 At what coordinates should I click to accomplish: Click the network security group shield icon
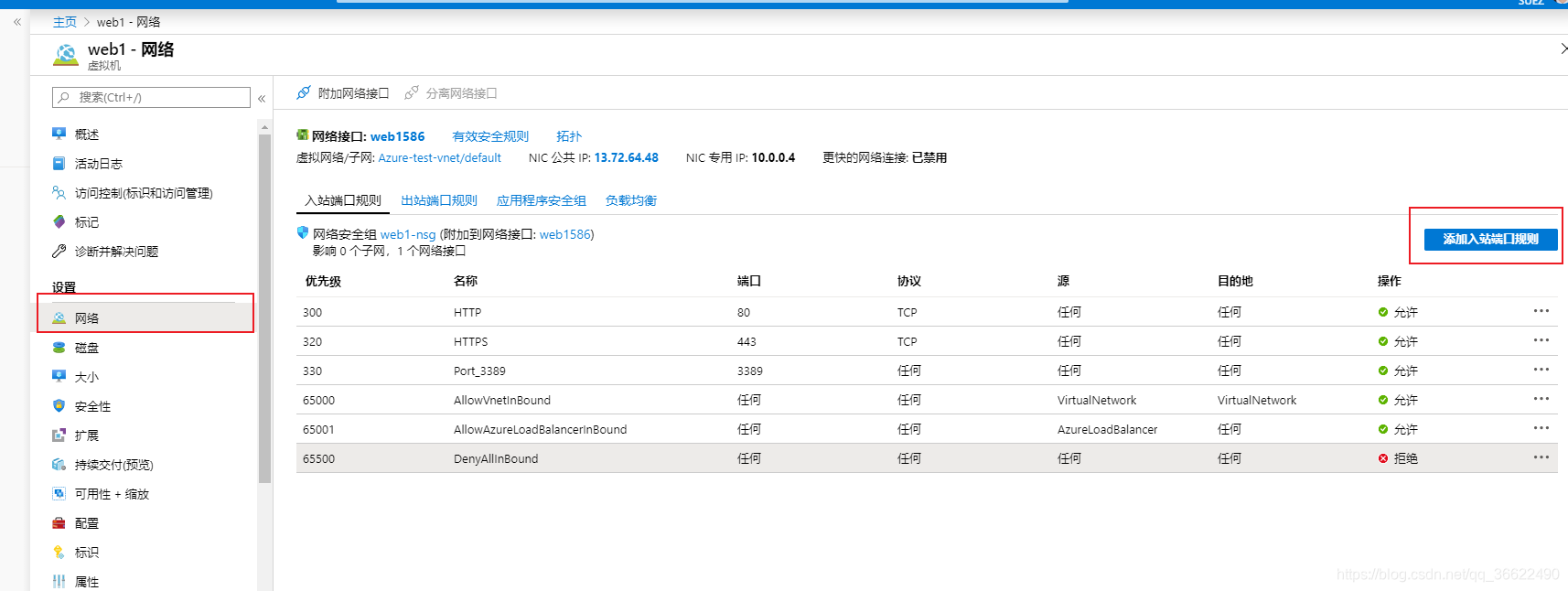coord(303,232)
